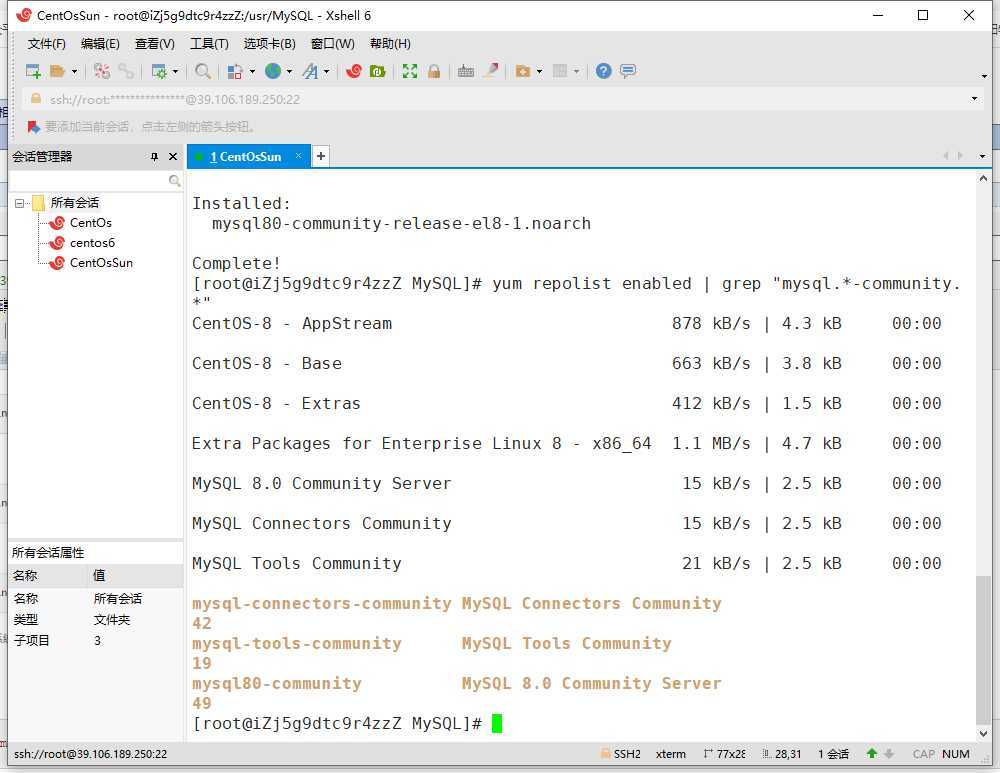Click the red bookmark flag icon
This screenshot has height=773, width=1000.
tap(34, 127)
